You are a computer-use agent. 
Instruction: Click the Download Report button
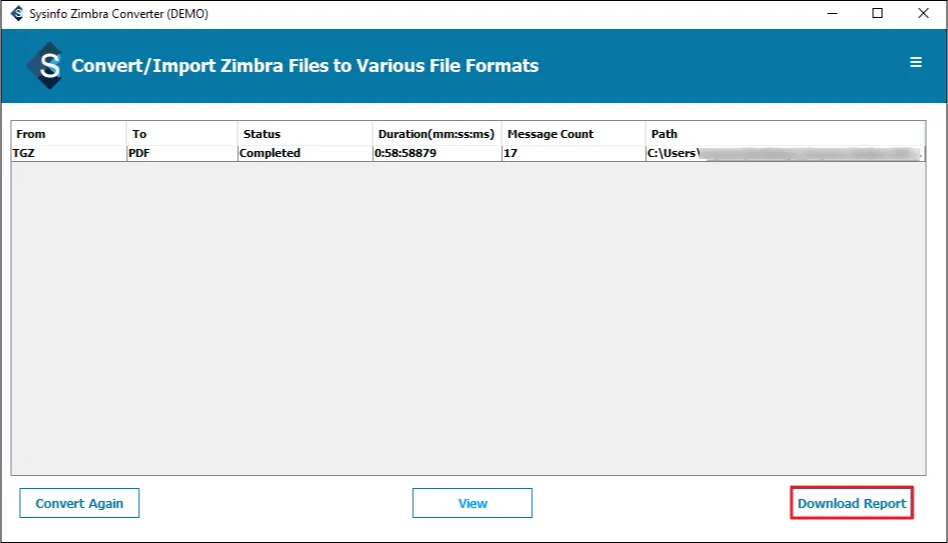[x=852, y=503]
